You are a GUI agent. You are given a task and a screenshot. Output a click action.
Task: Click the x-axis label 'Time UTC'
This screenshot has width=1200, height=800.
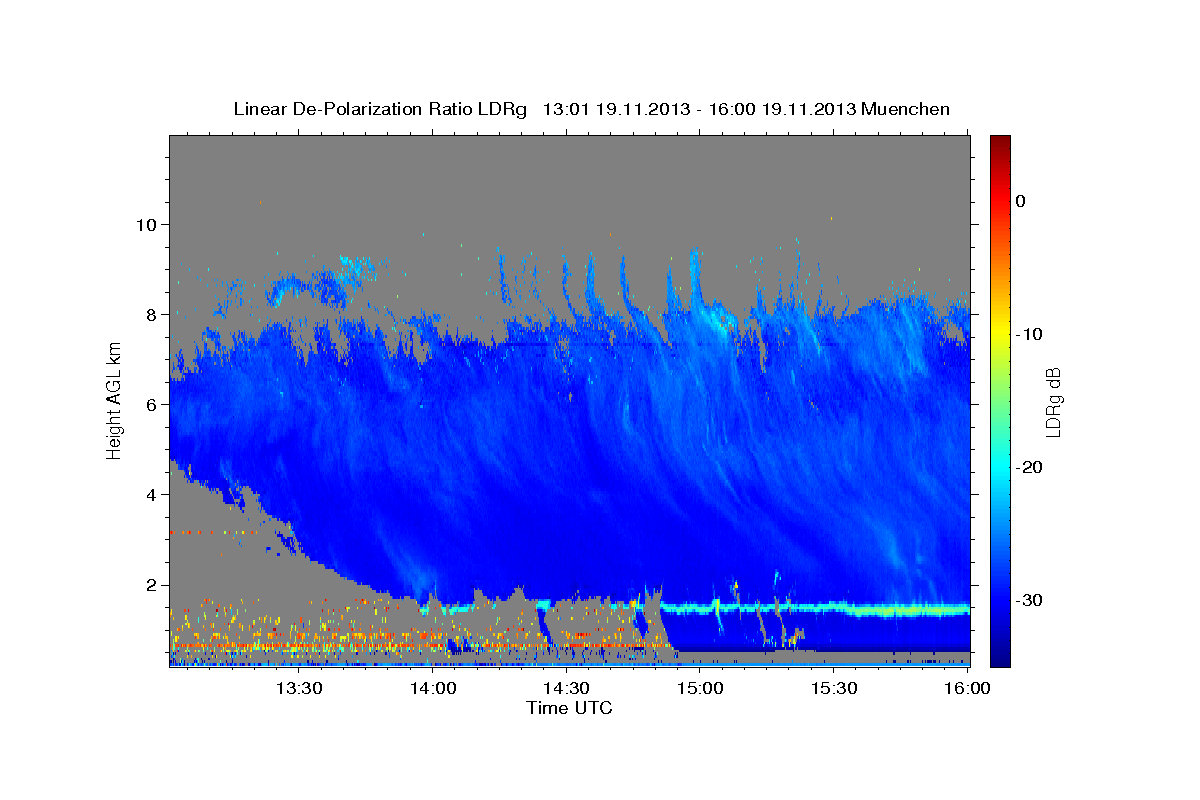(569, 708)
